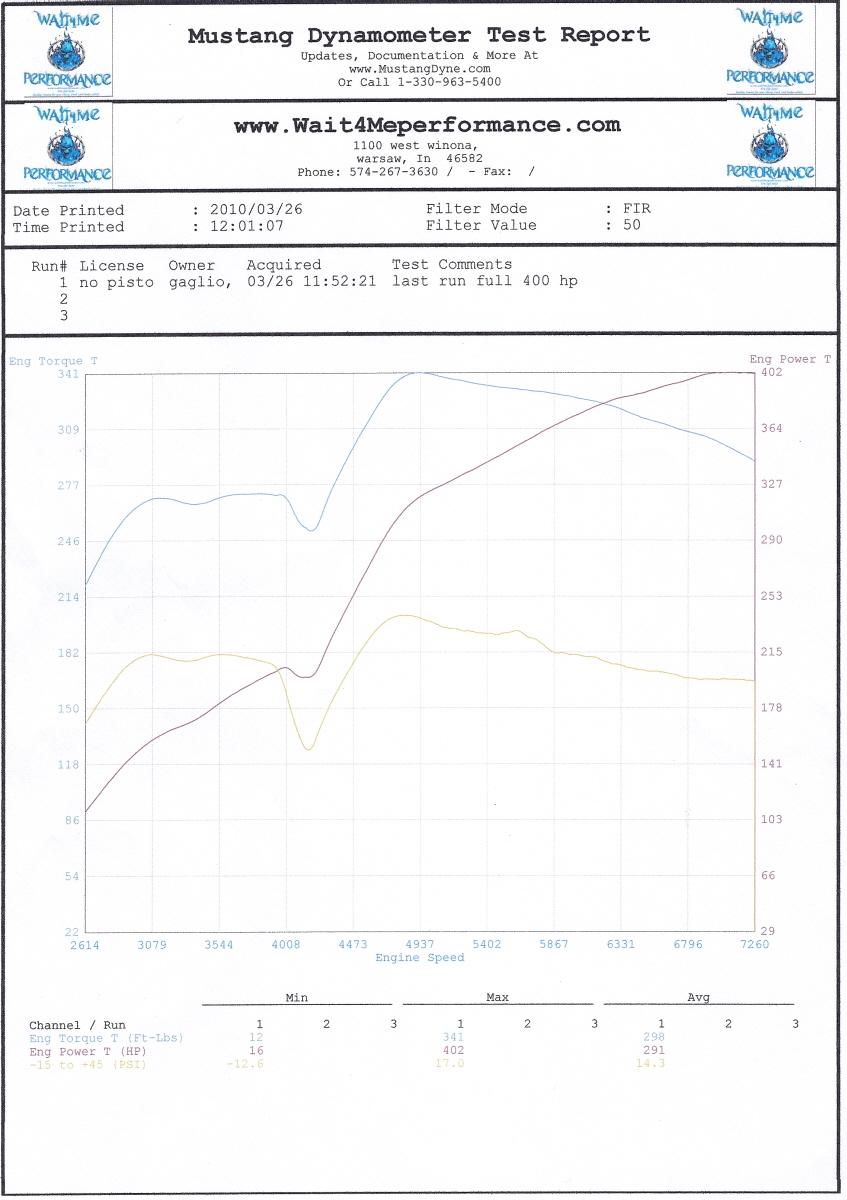Click the 'Test Comments' column header
The width and height of the screenshot is (847, 1200).
pyautogui.click(x=452, y=265)
